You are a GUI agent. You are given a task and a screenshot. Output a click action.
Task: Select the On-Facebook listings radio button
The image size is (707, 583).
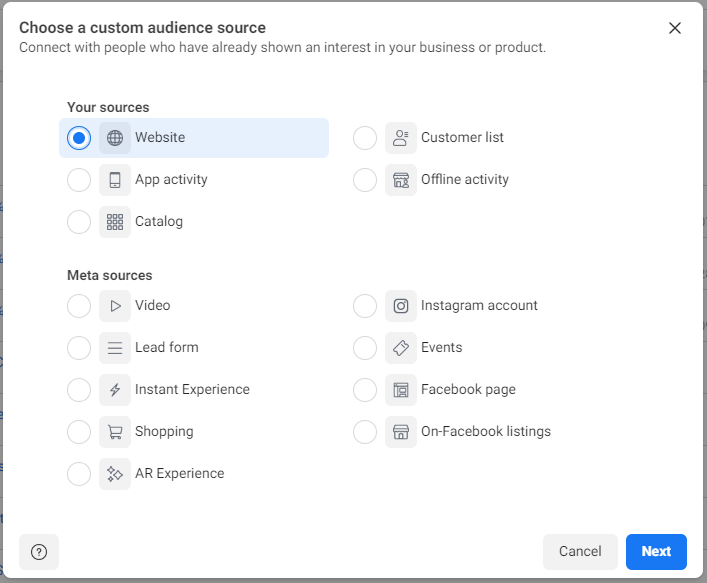(x=365, y=432)
